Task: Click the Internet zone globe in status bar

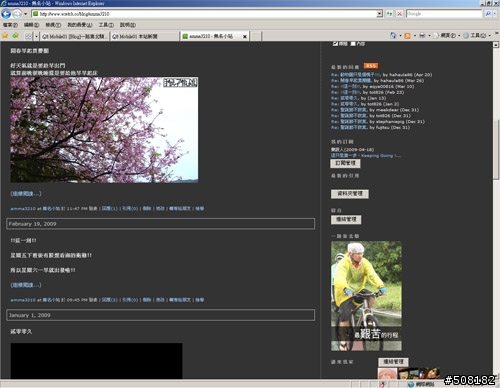Action: point(411,384)
